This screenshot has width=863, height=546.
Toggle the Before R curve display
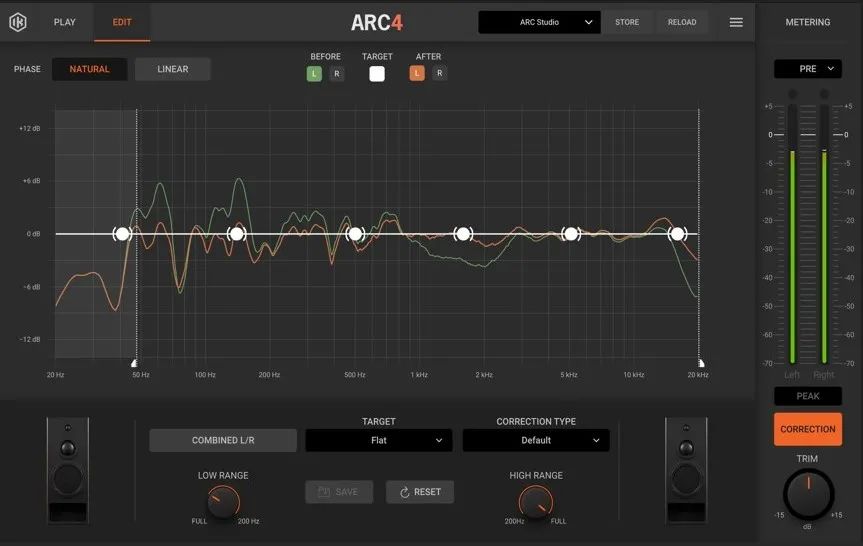337,74
